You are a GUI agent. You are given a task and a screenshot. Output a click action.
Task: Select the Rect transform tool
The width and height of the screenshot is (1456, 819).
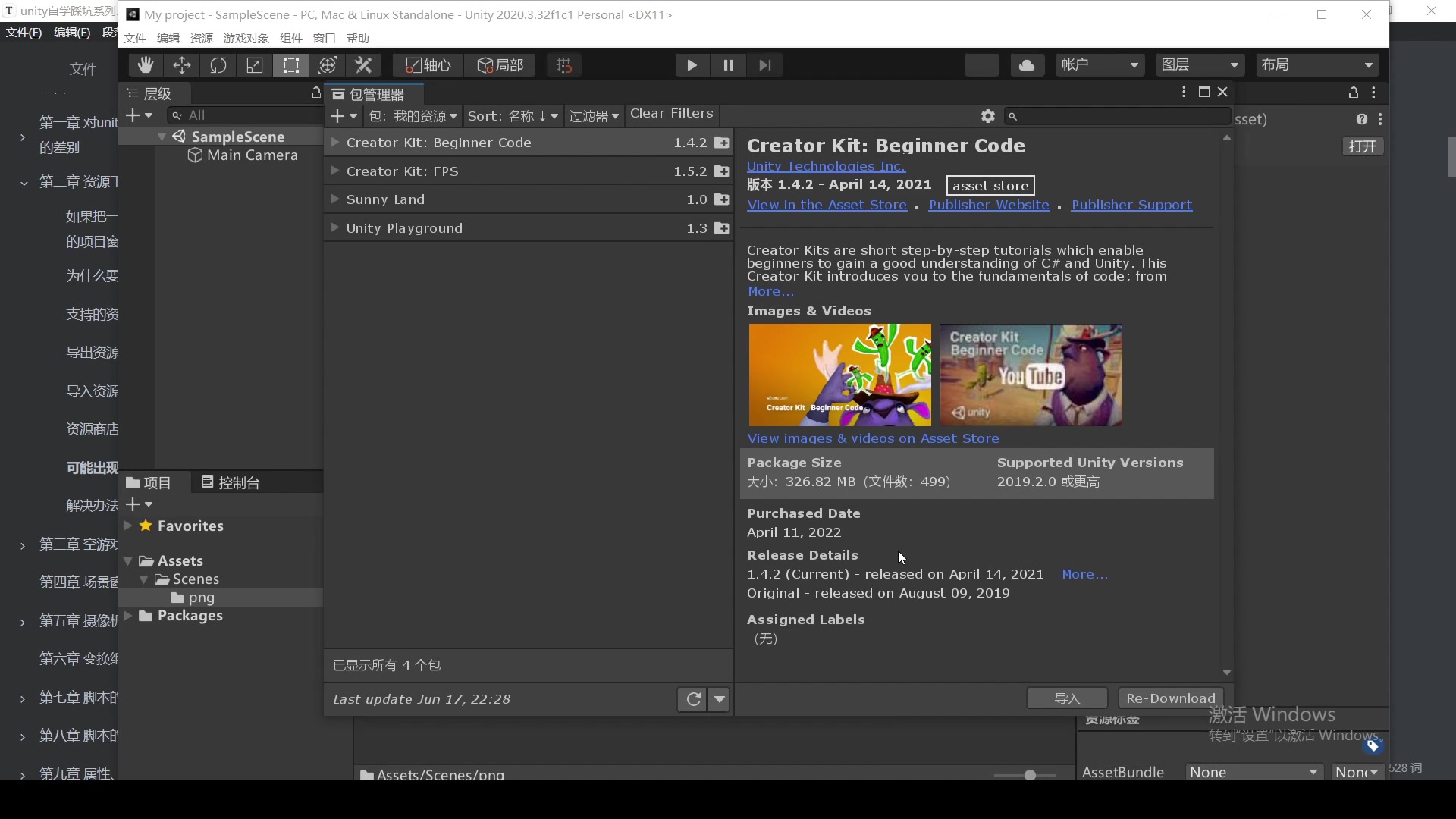tap(291, 65)
